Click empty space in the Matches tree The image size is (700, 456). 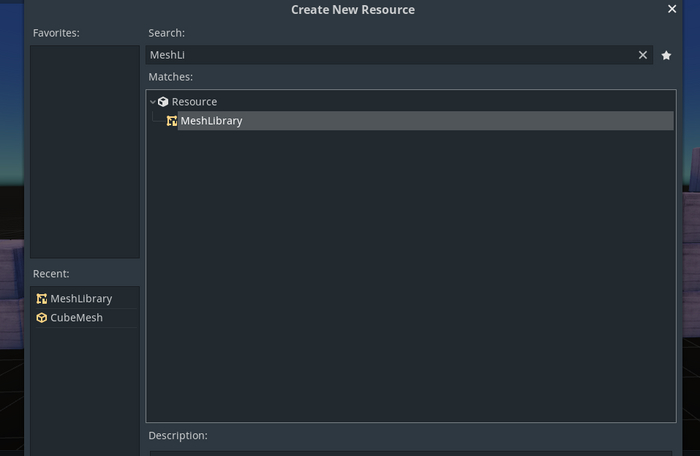410,280
